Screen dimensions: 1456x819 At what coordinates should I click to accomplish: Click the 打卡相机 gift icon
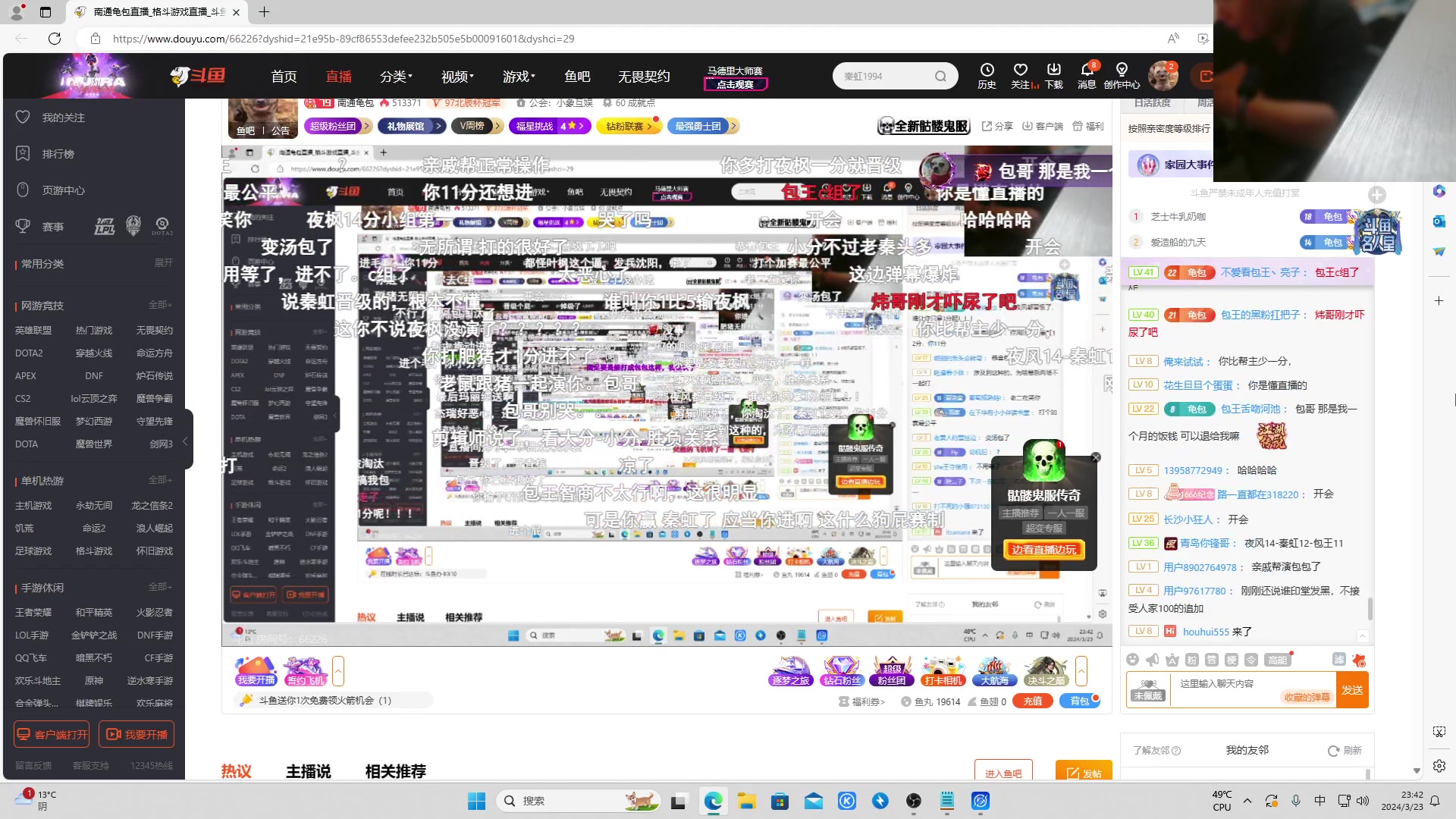pos(943,671)
